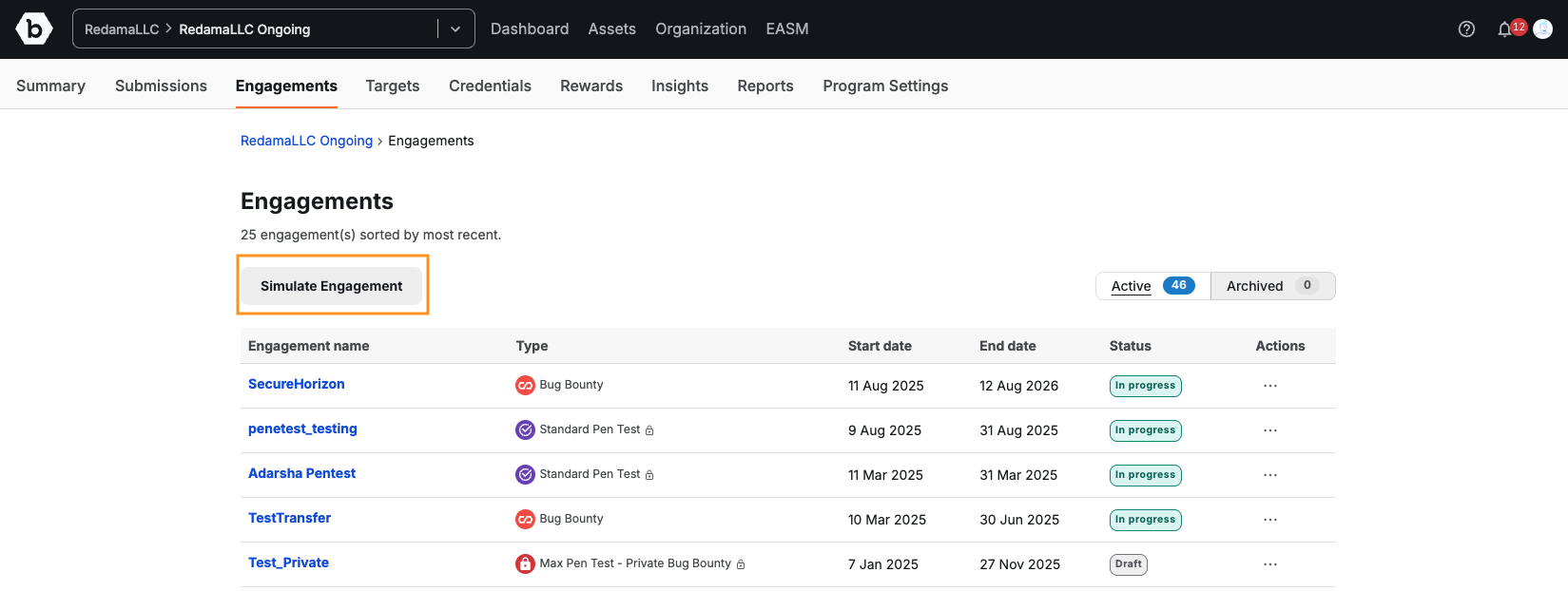
Task: Open Dashboard in top navigation
Action: (530, 29)
